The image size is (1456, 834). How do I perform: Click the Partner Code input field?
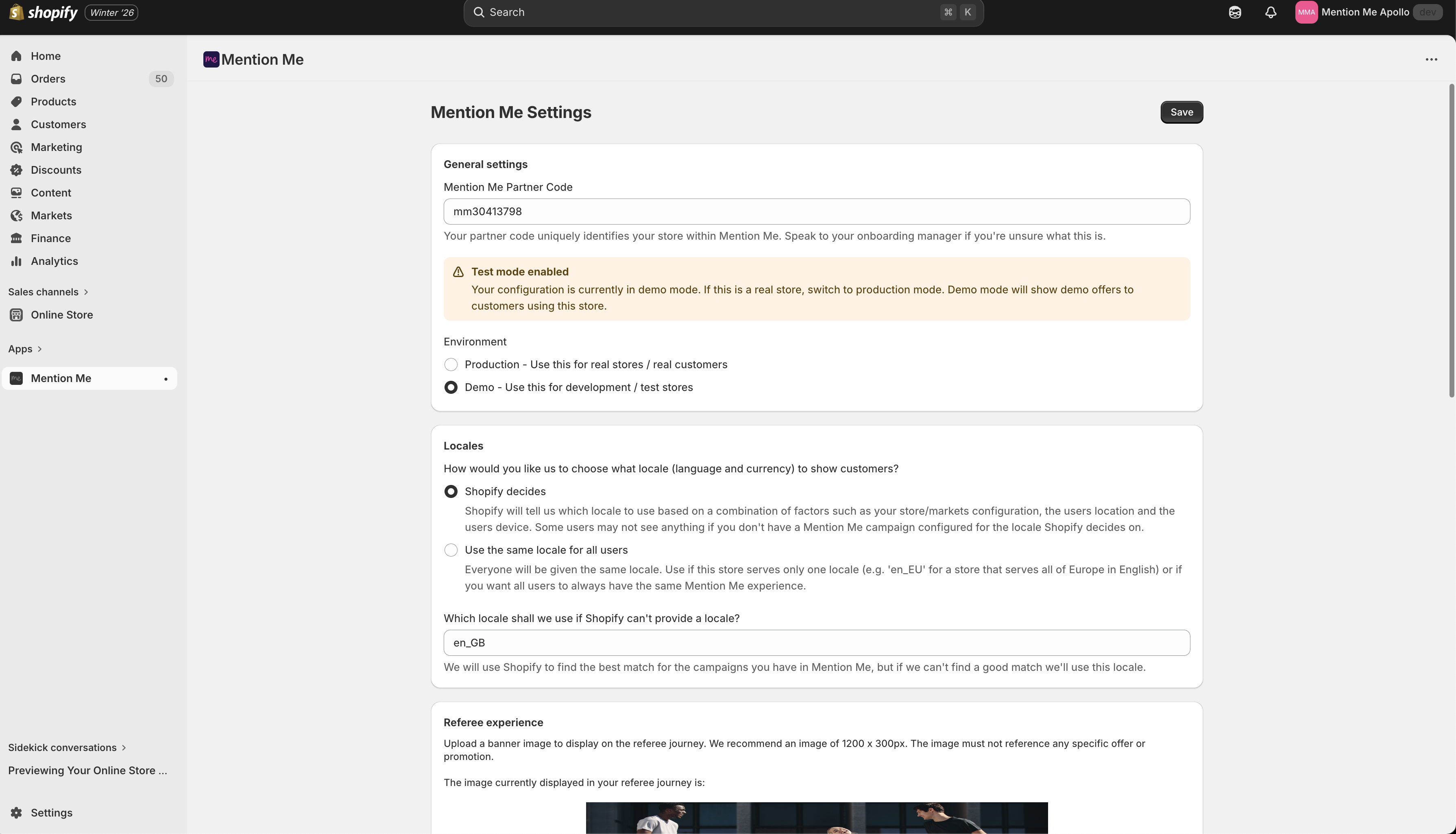[817, 212]
